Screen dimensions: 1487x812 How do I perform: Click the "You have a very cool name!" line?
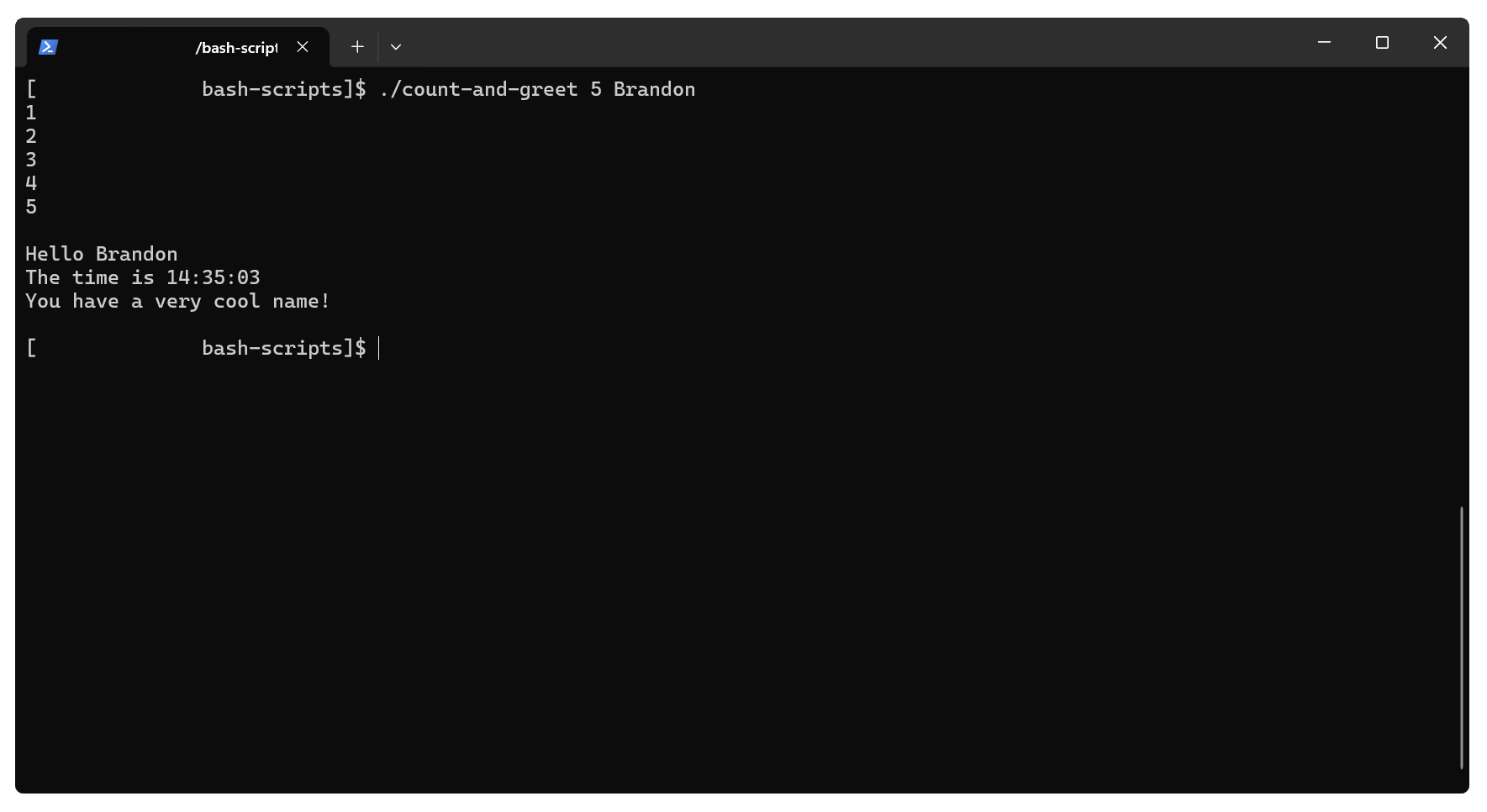[x=177, y=302]
